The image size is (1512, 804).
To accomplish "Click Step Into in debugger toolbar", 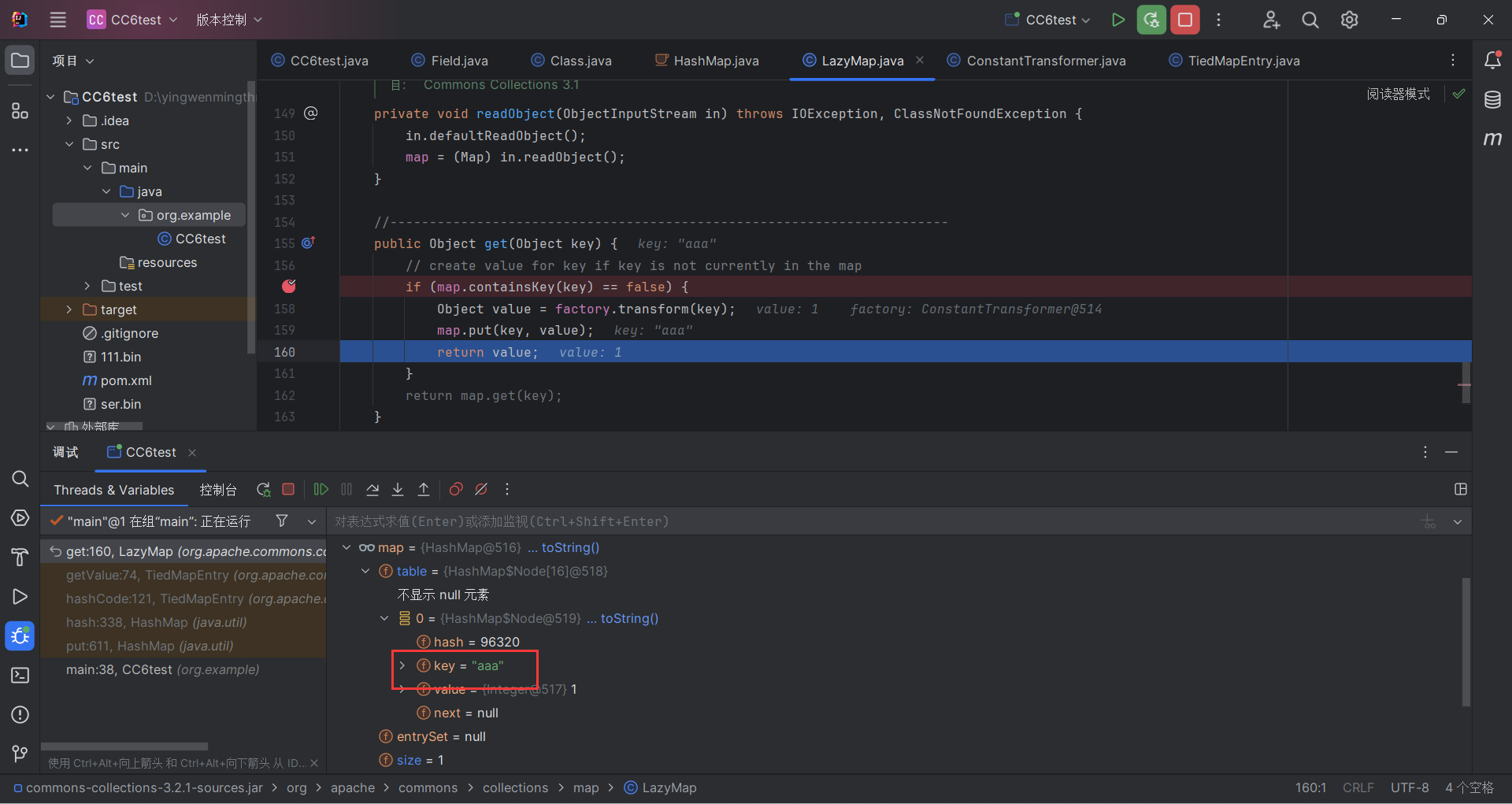I will [x=398, y=489].
